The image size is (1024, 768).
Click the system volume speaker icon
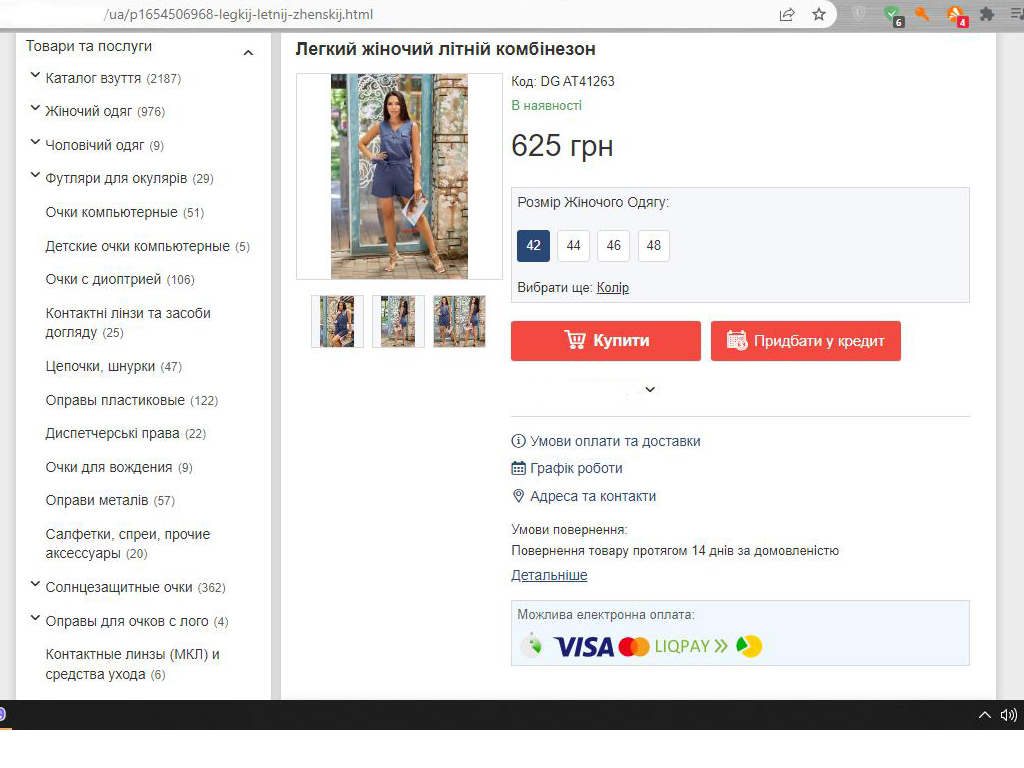tap(1008, 715)
